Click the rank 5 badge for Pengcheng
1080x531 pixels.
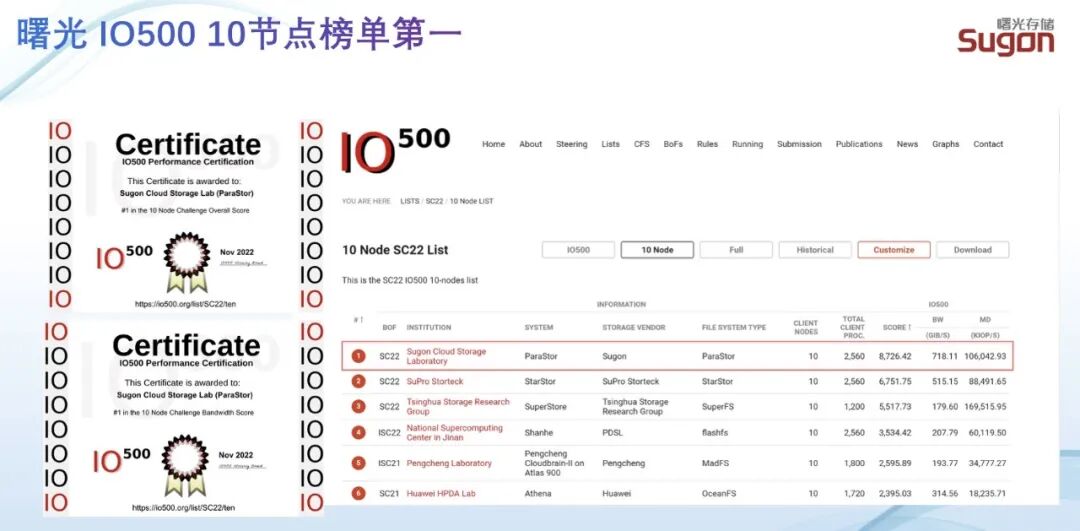coord(358,463)
